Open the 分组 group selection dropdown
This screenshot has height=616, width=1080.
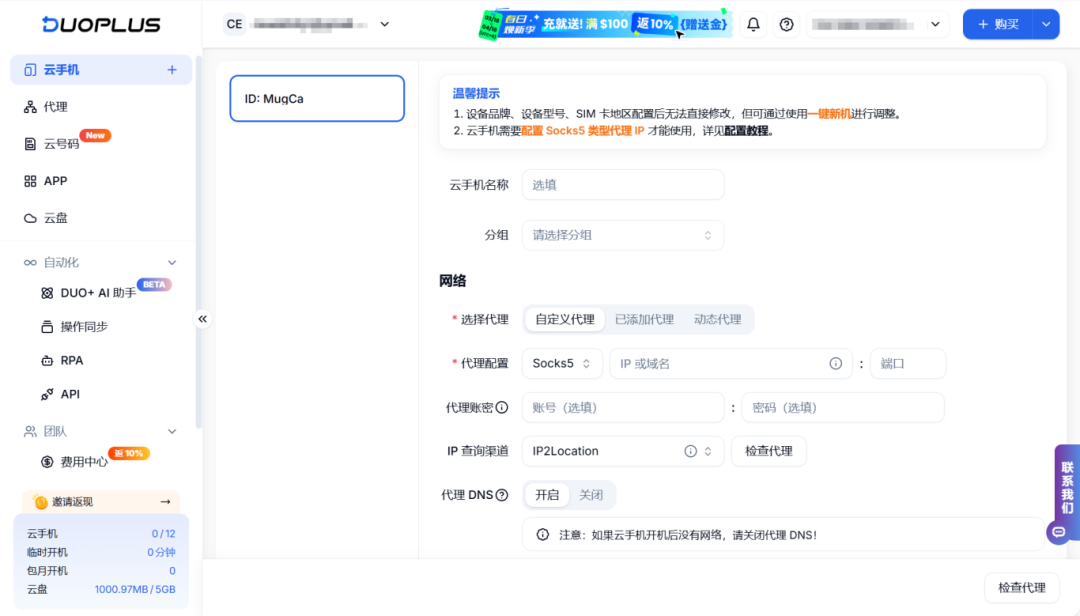coord(622,234)
